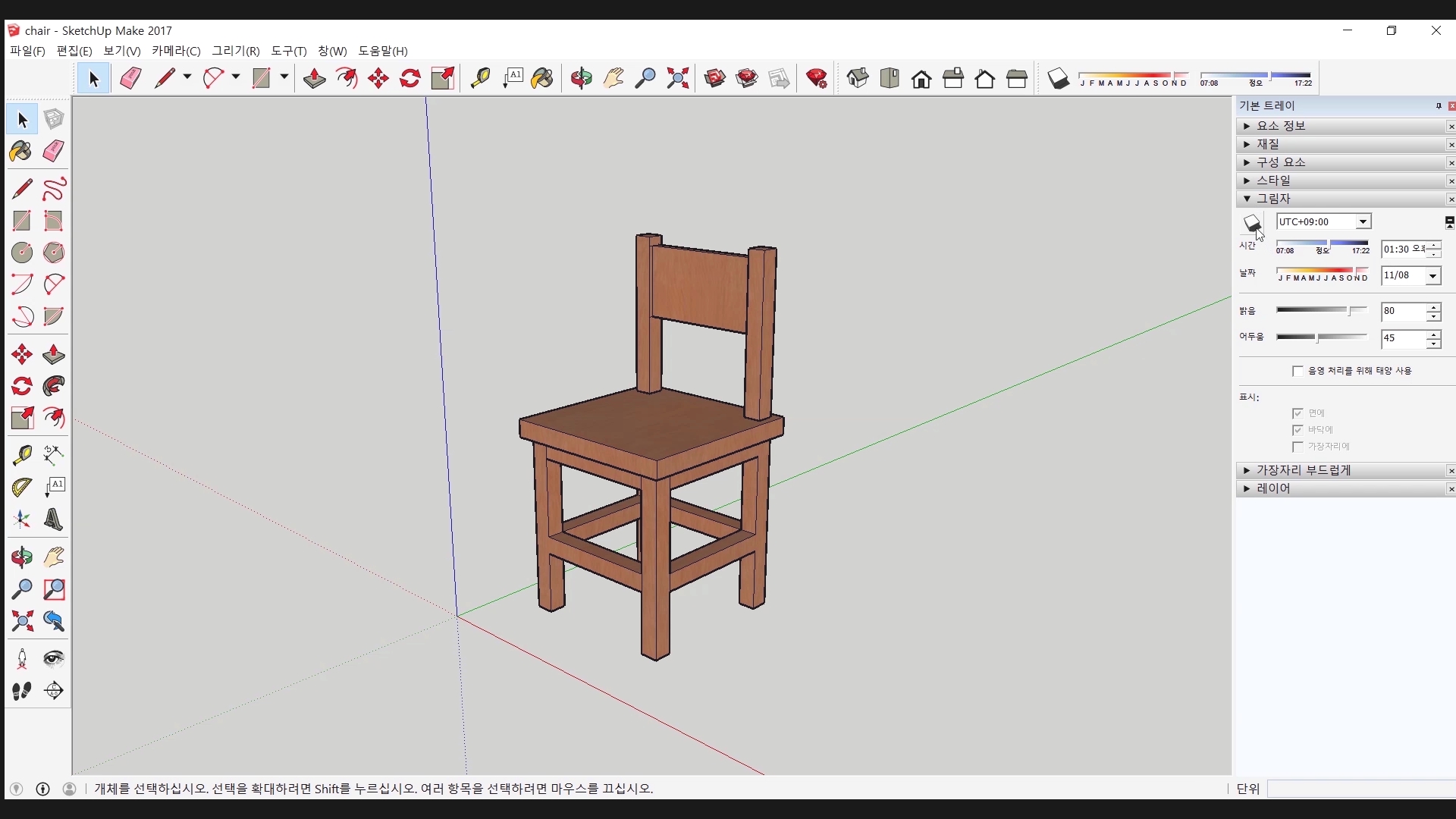Switch to the Iso view house icon
The height and width of the screenshot is (819, 1456).
pos(858,78)
